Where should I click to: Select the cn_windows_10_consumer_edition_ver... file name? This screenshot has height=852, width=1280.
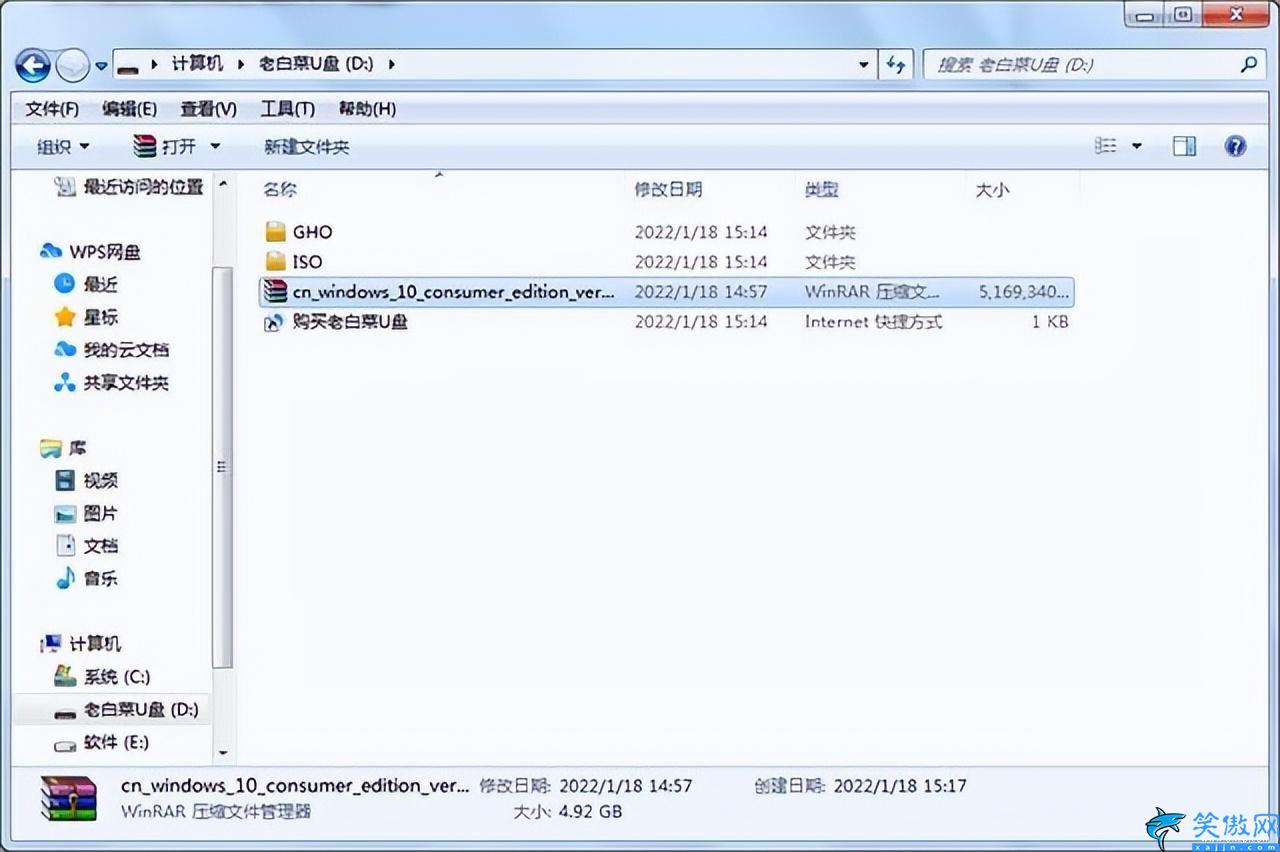(x=454, y=292)
